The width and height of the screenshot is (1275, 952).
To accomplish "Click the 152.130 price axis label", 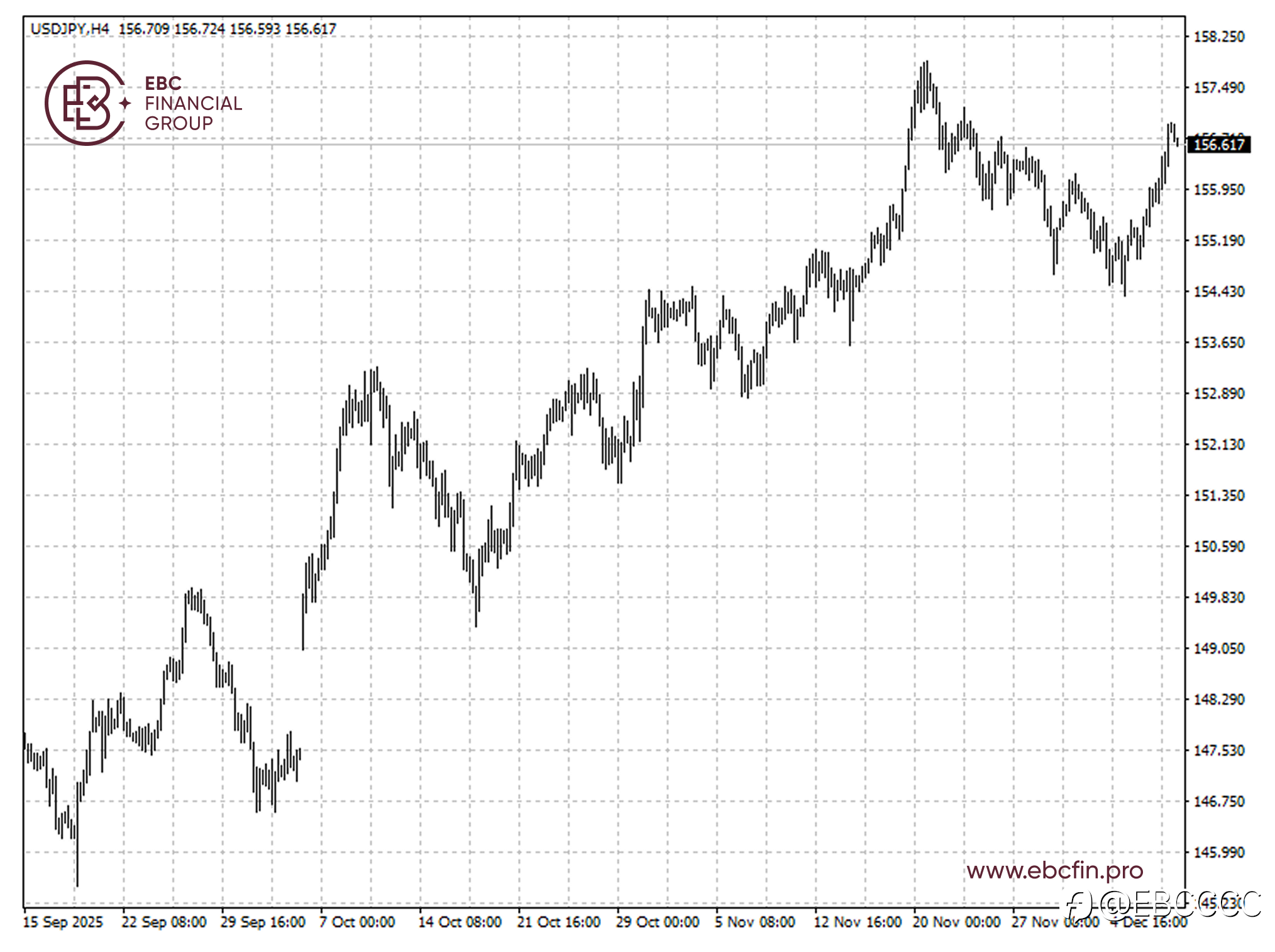I will 1218,445.
